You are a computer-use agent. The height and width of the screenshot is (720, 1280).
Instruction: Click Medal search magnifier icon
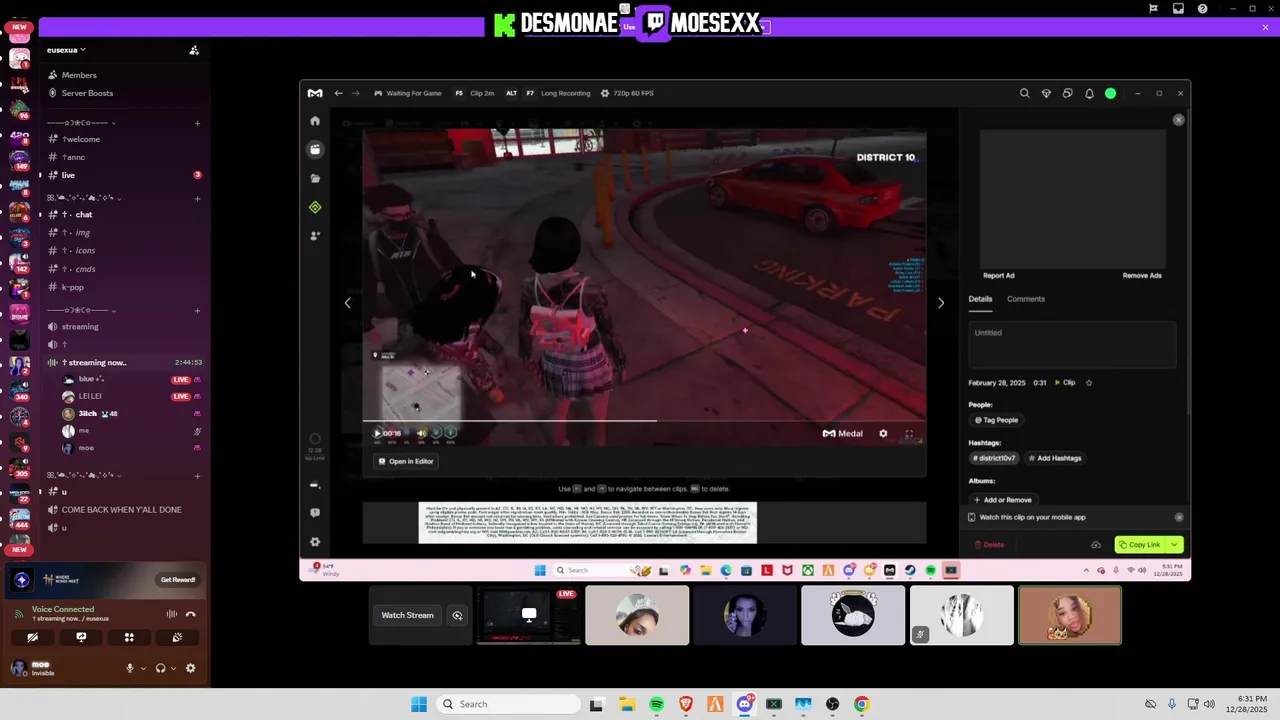[x=1024, y=93]
